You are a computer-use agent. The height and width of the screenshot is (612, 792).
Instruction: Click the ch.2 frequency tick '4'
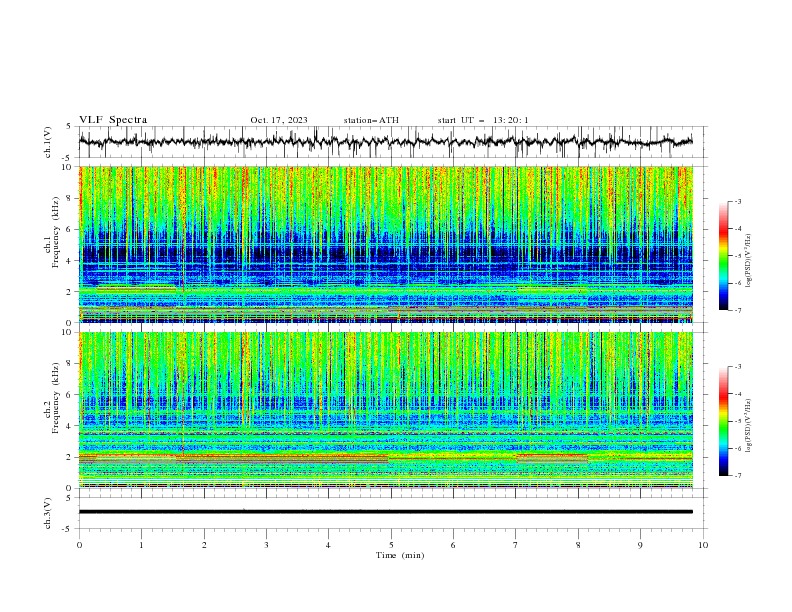(x=71, y=426)
